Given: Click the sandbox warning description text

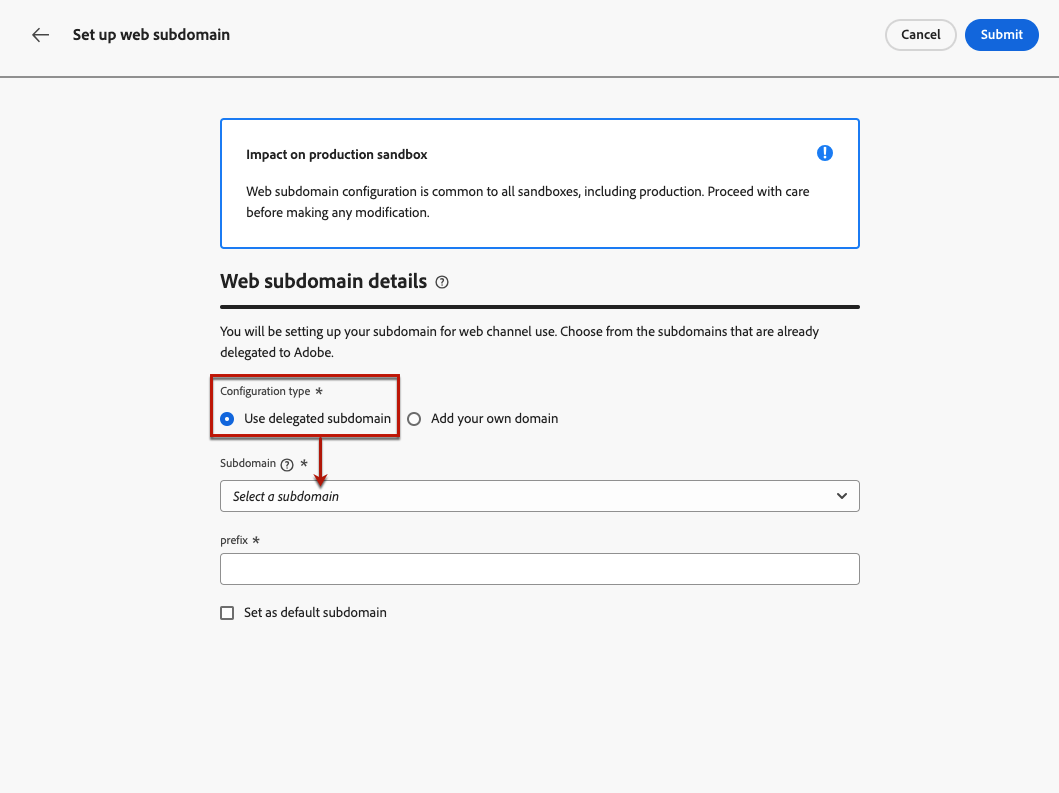Looking at the screenshot, I should click(x=527, y=201).
